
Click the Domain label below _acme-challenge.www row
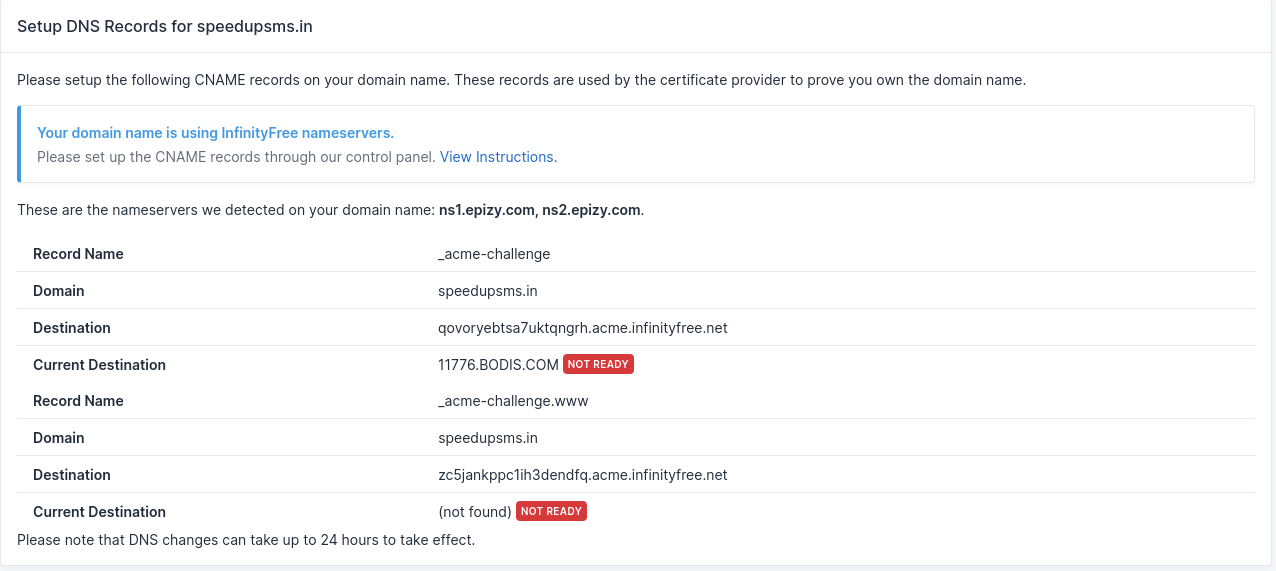(x=59, y=438)
